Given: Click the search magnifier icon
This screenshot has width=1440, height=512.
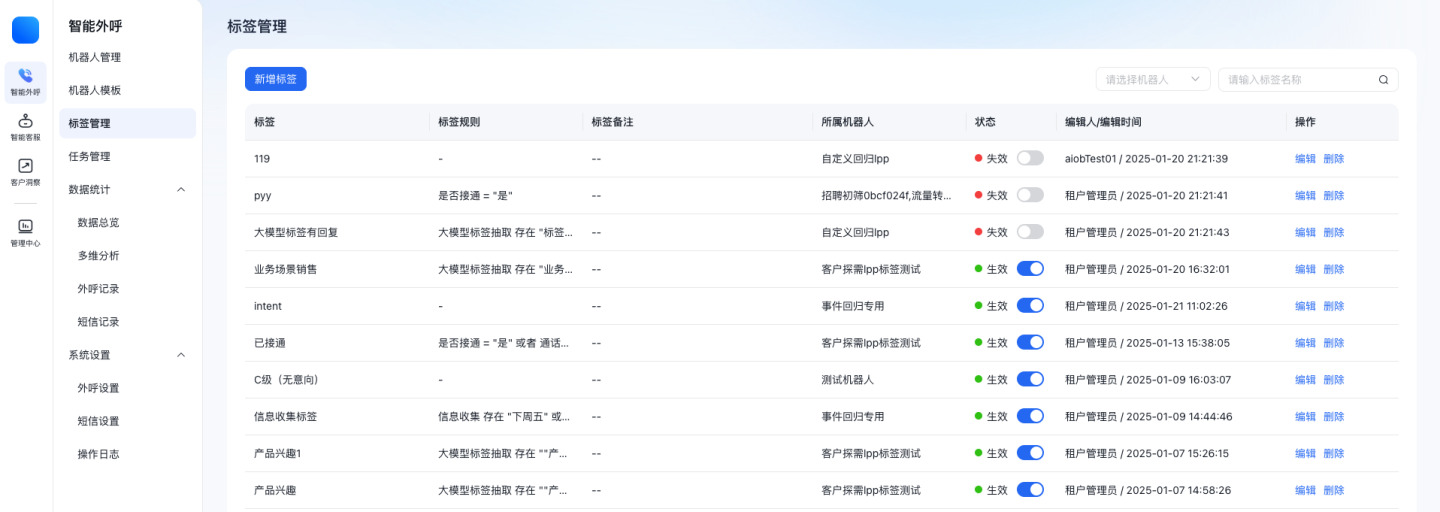Looking at the screenshot, I should pos(1383,80).
